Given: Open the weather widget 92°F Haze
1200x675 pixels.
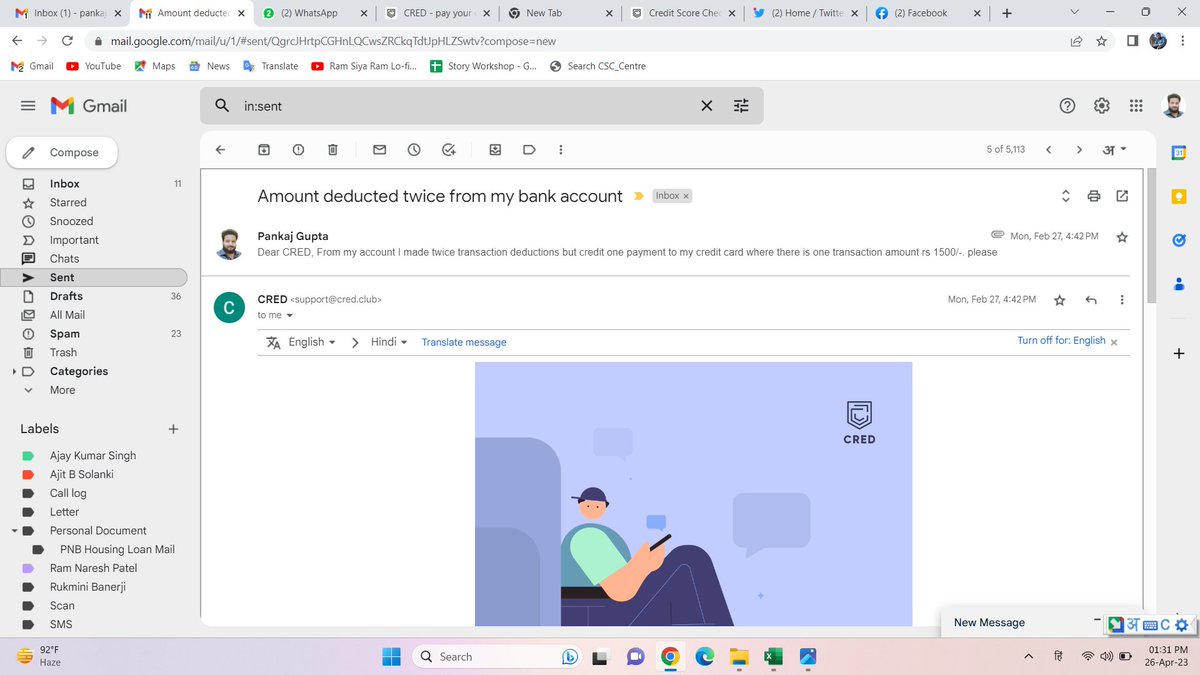Looking at the screenshot, I should [40, 656].
